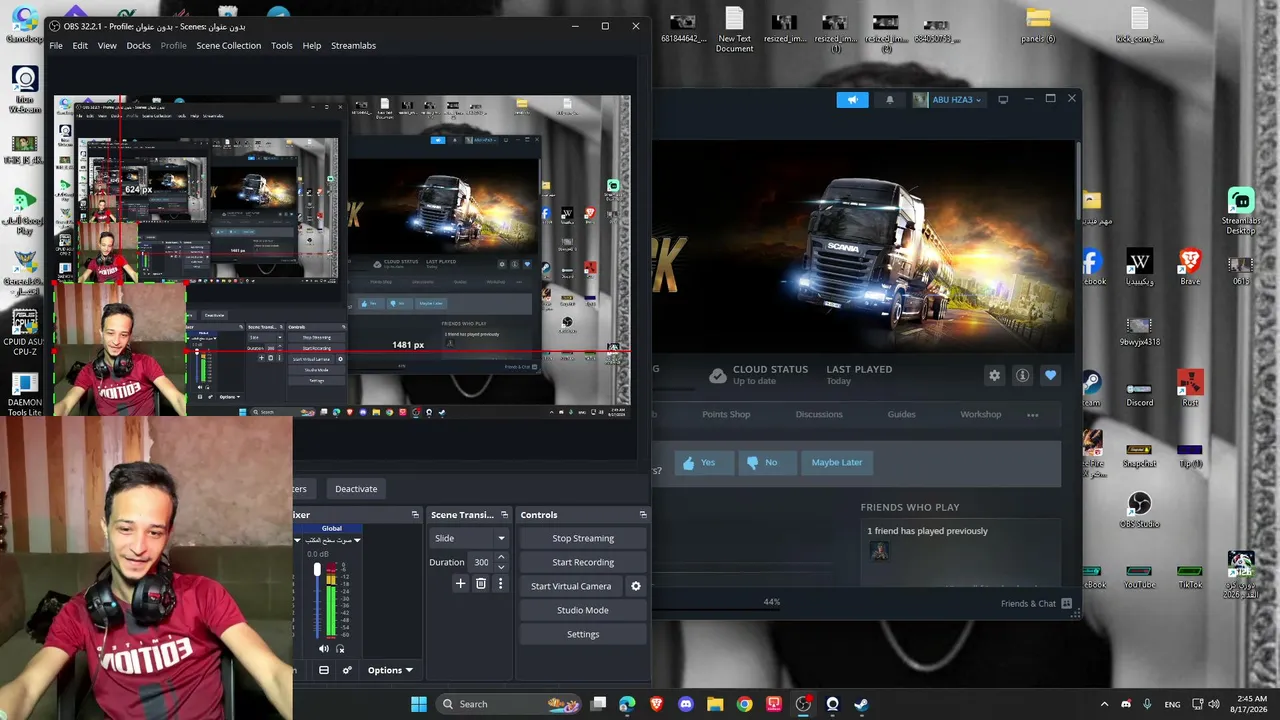Open the Docks menu in OBS
This screenshot has height=720, width=1280.
tap(138, 45)
